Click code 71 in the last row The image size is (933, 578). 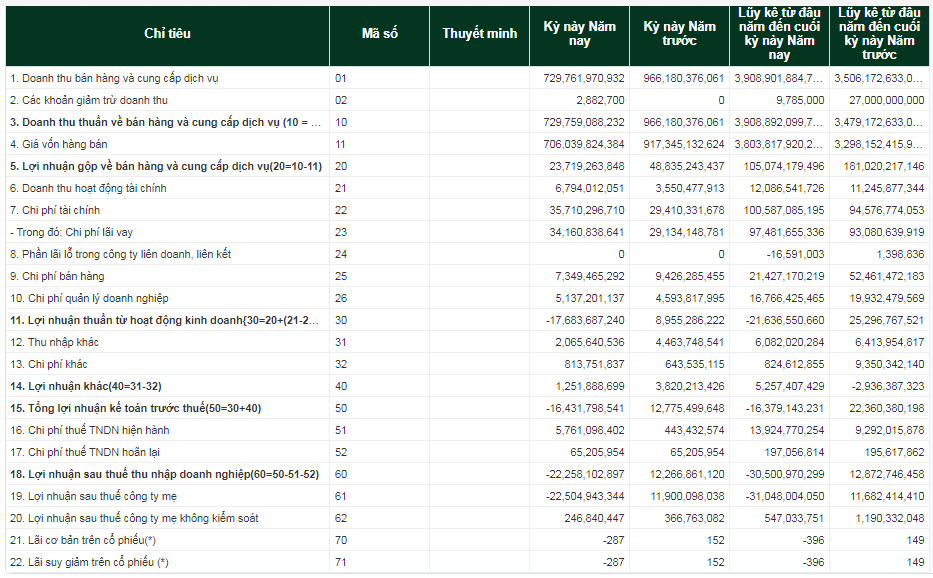click(x=341, y=563)
